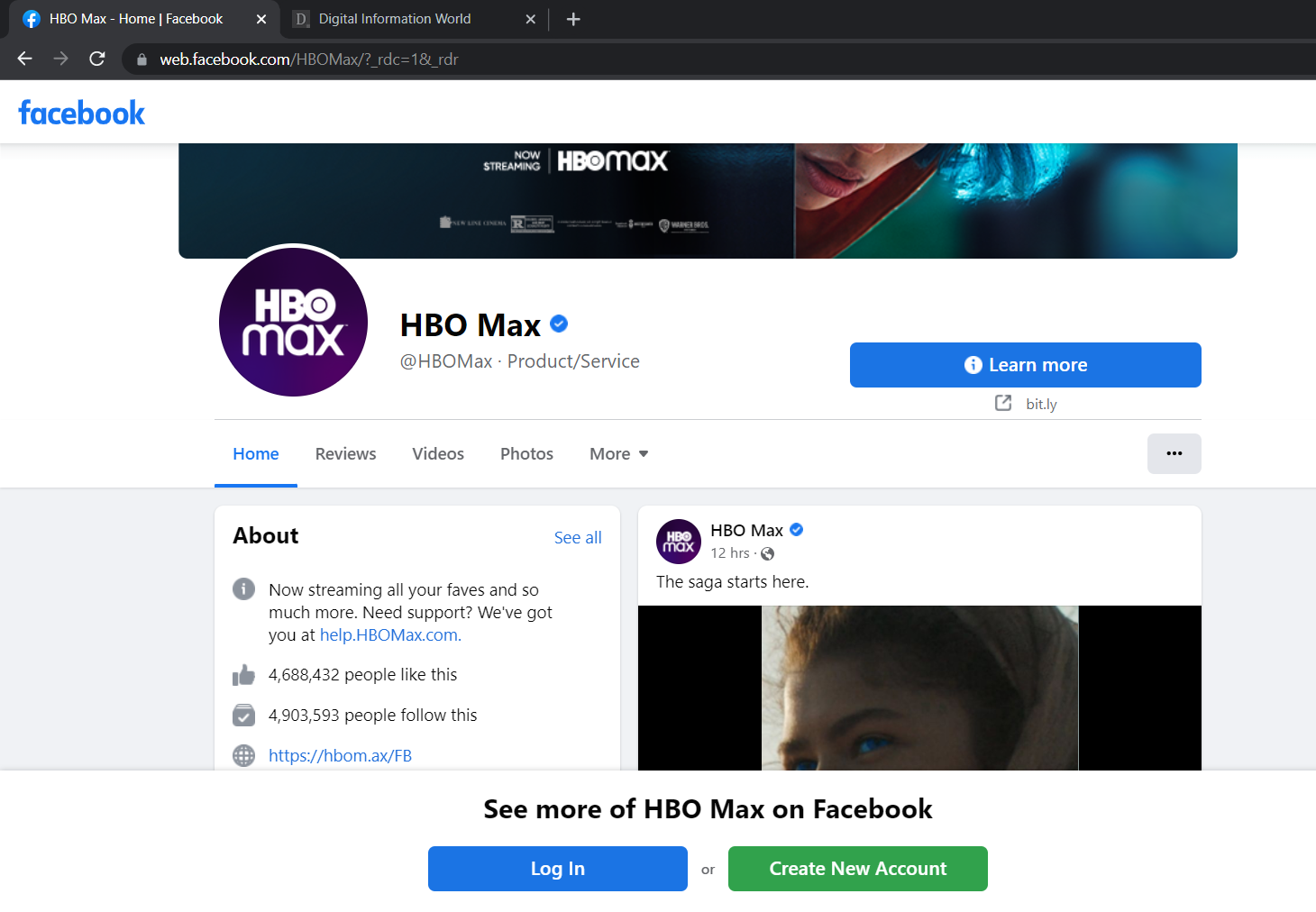Open help.HBOMax.com link

(390, 635)
